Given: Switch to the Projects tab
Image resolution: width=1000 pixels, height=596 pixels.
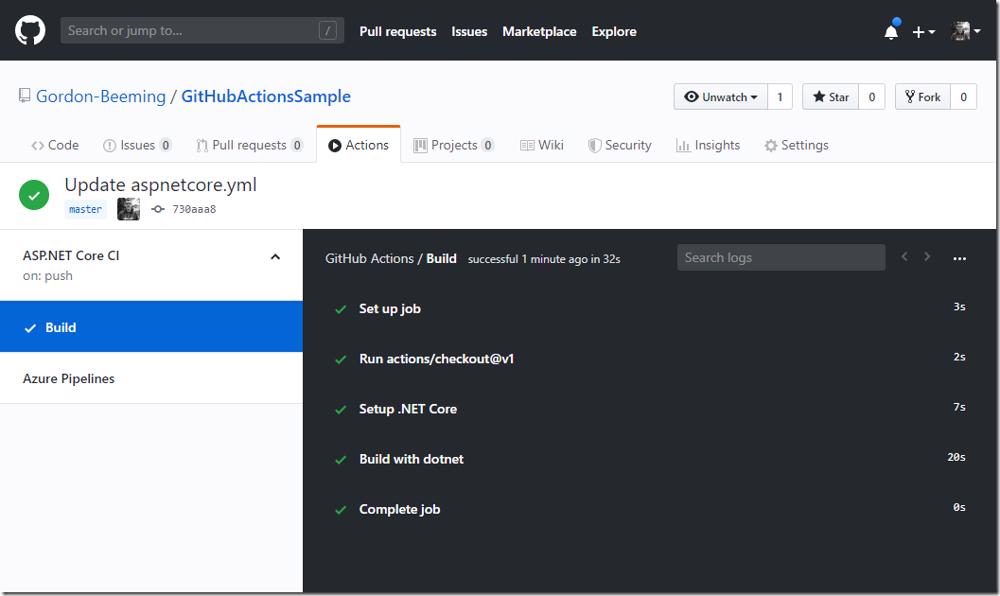Looking at the screenshot, I should point(453,145).
